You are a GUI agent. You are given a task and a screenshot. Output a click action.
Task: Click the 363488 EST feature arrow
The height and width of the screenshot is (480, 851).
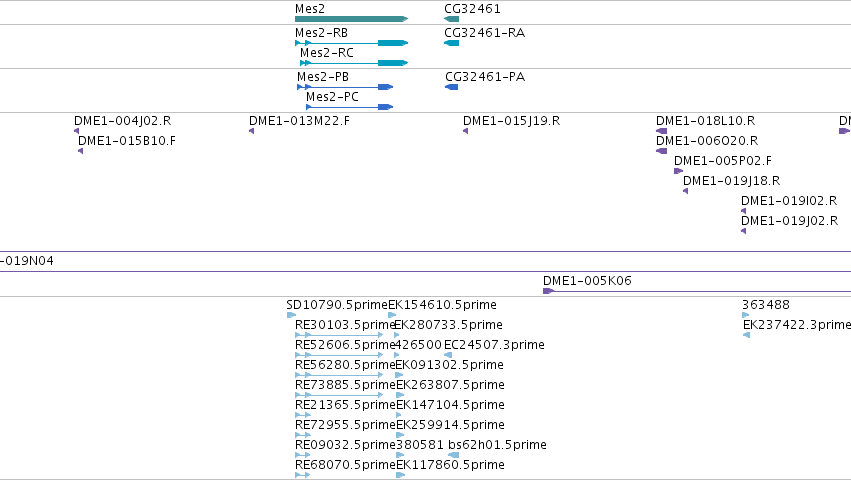[746, 315]
